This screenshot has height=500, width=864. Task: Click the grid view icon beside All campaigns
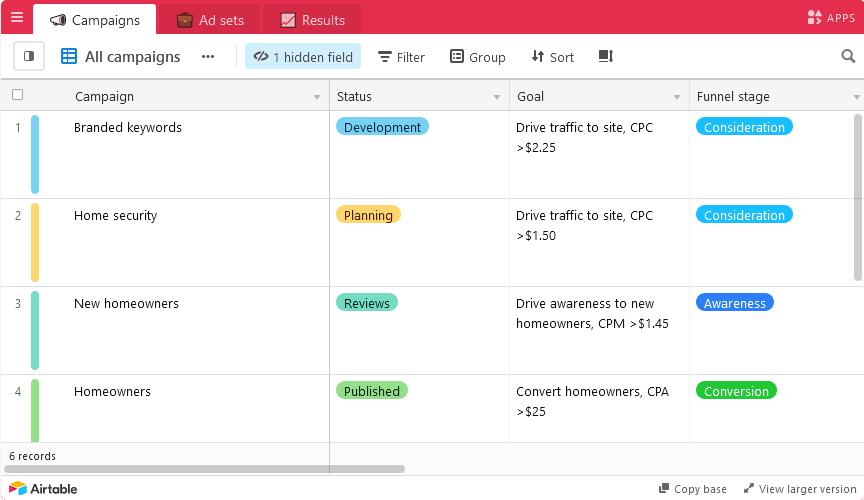69,56
